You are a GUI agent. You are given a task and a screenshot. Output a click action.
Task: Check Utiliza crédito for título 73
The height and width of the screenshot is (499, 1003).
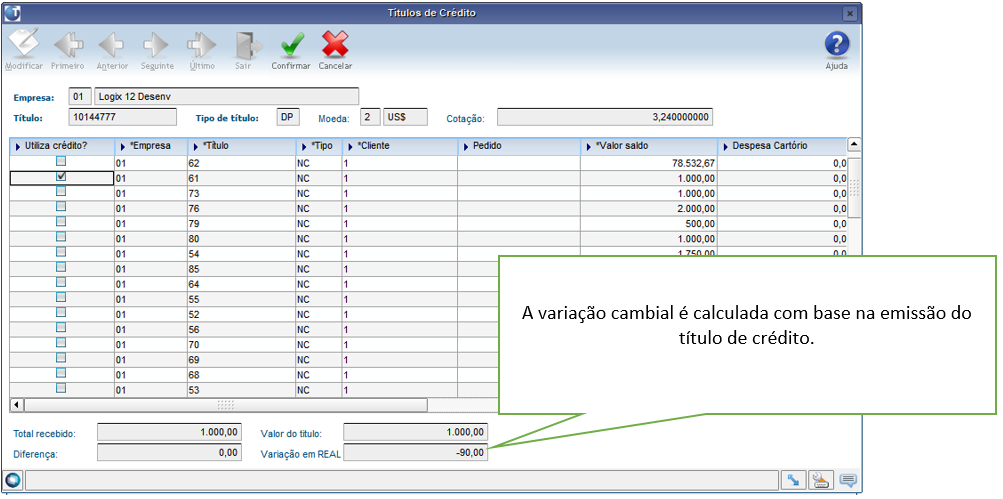click(x=61, y=191)
